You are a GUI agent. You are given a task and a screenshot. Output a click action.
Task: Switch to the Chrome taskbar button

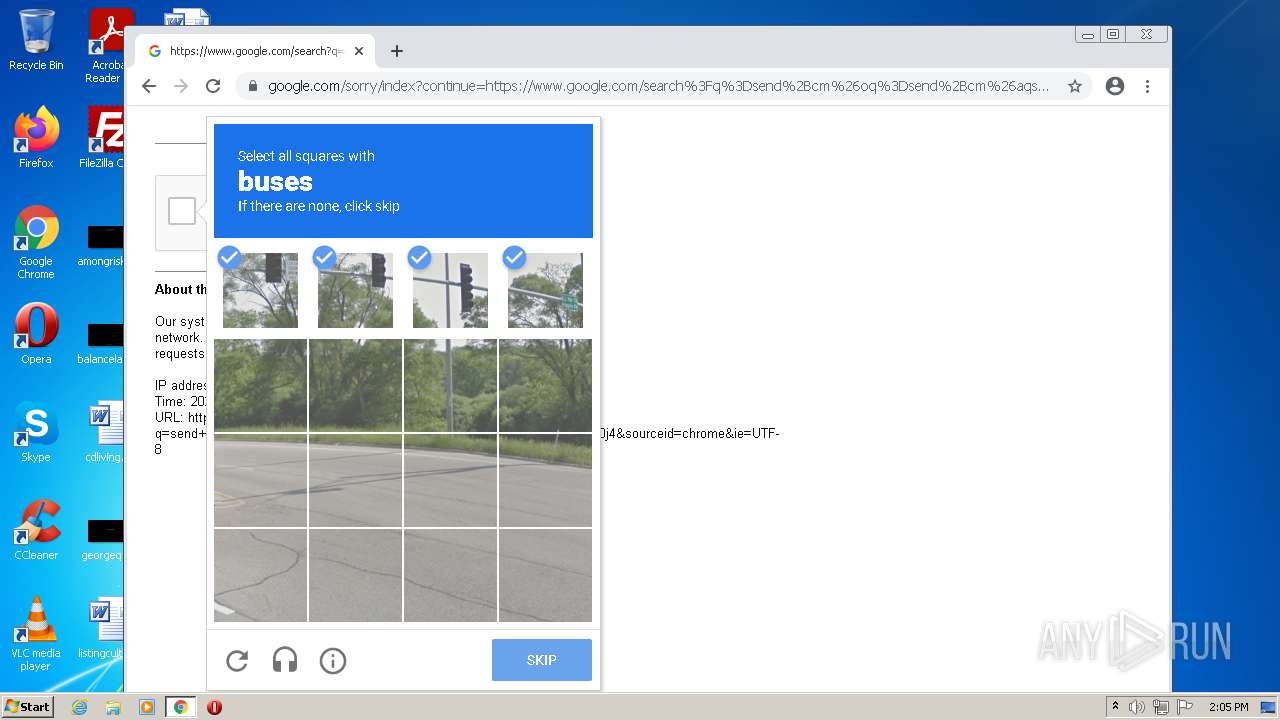click(x=181, y=707)
